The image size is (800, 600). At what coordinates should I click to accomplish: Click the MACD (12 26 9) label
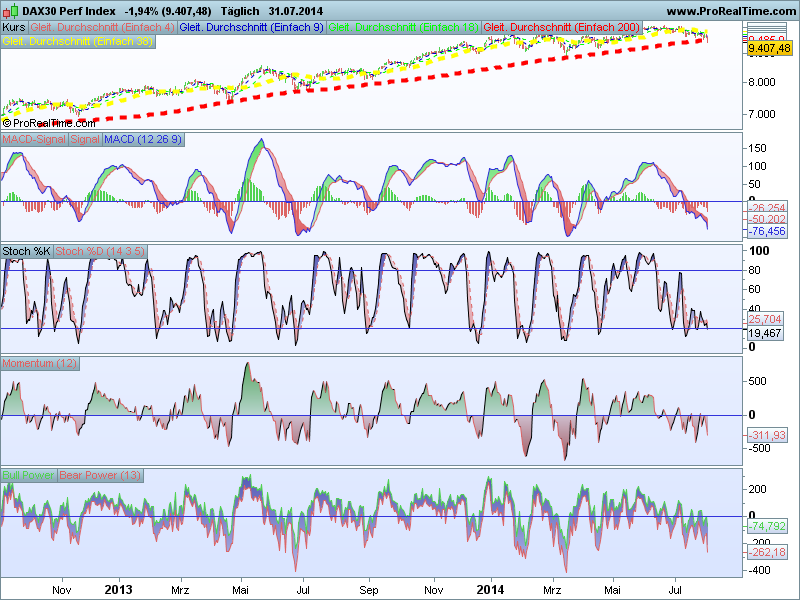[143, 139]
